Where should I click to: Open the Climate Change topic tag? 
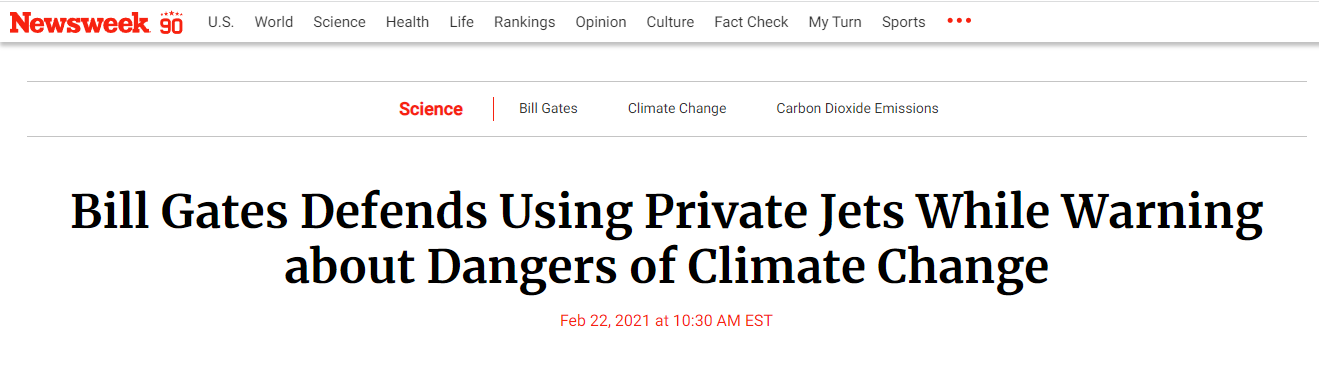pyautogui.click(x=677, y=108)
